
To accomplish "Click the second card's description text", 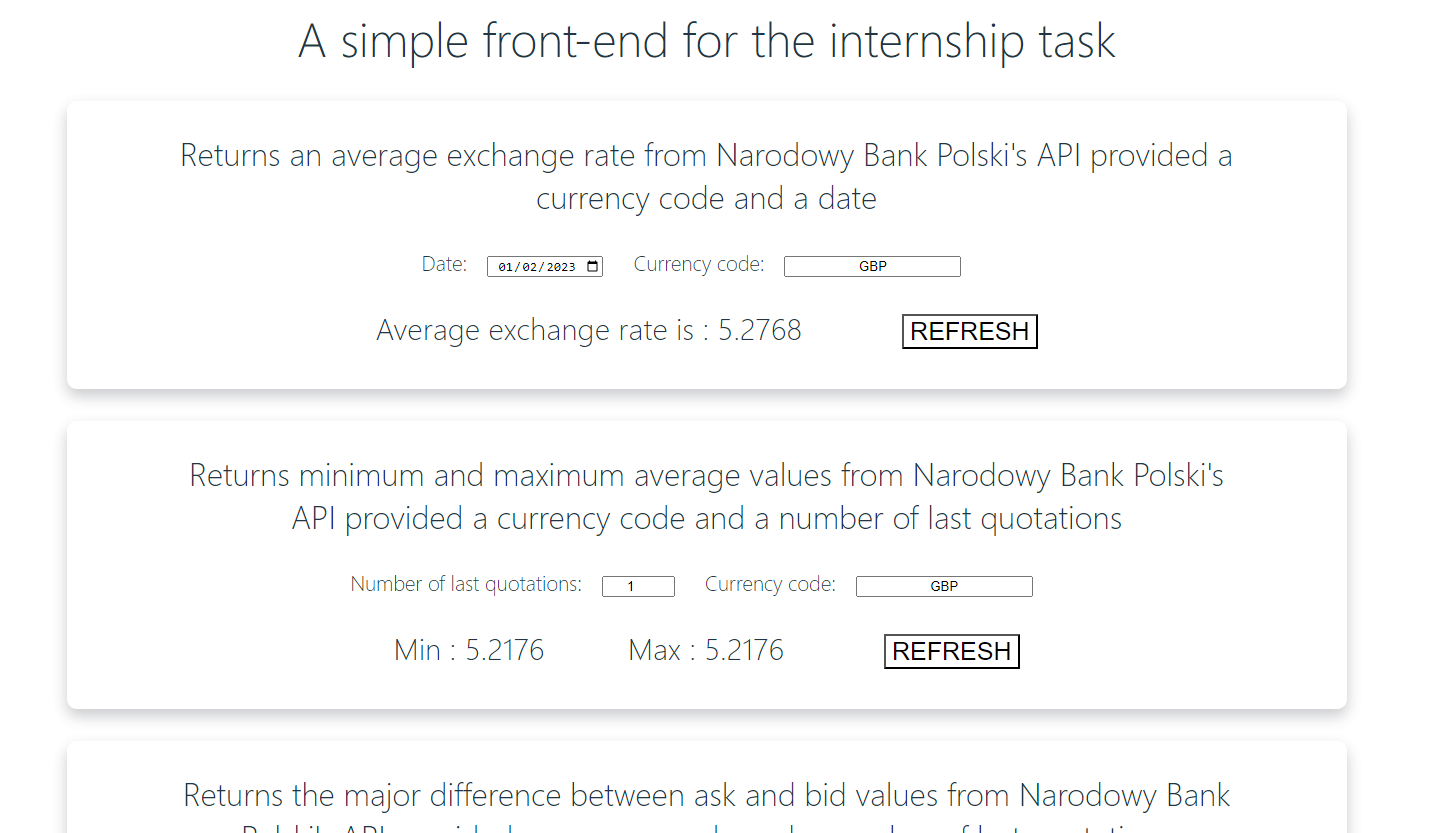I will click(x=705, y=496).
